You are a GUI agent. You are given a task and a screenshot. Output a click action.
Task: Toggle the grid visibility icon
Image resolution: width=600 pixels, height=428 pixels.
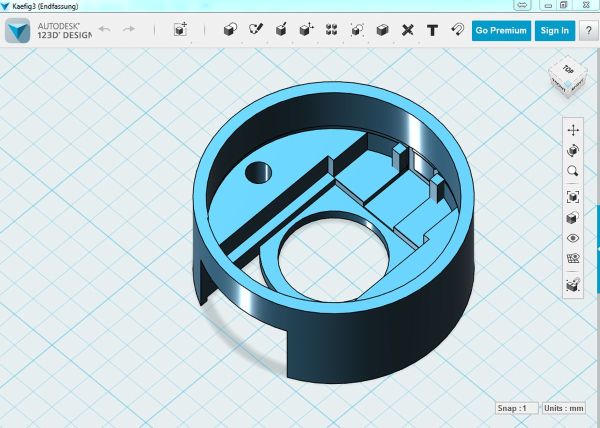click(x=573, y=258)
